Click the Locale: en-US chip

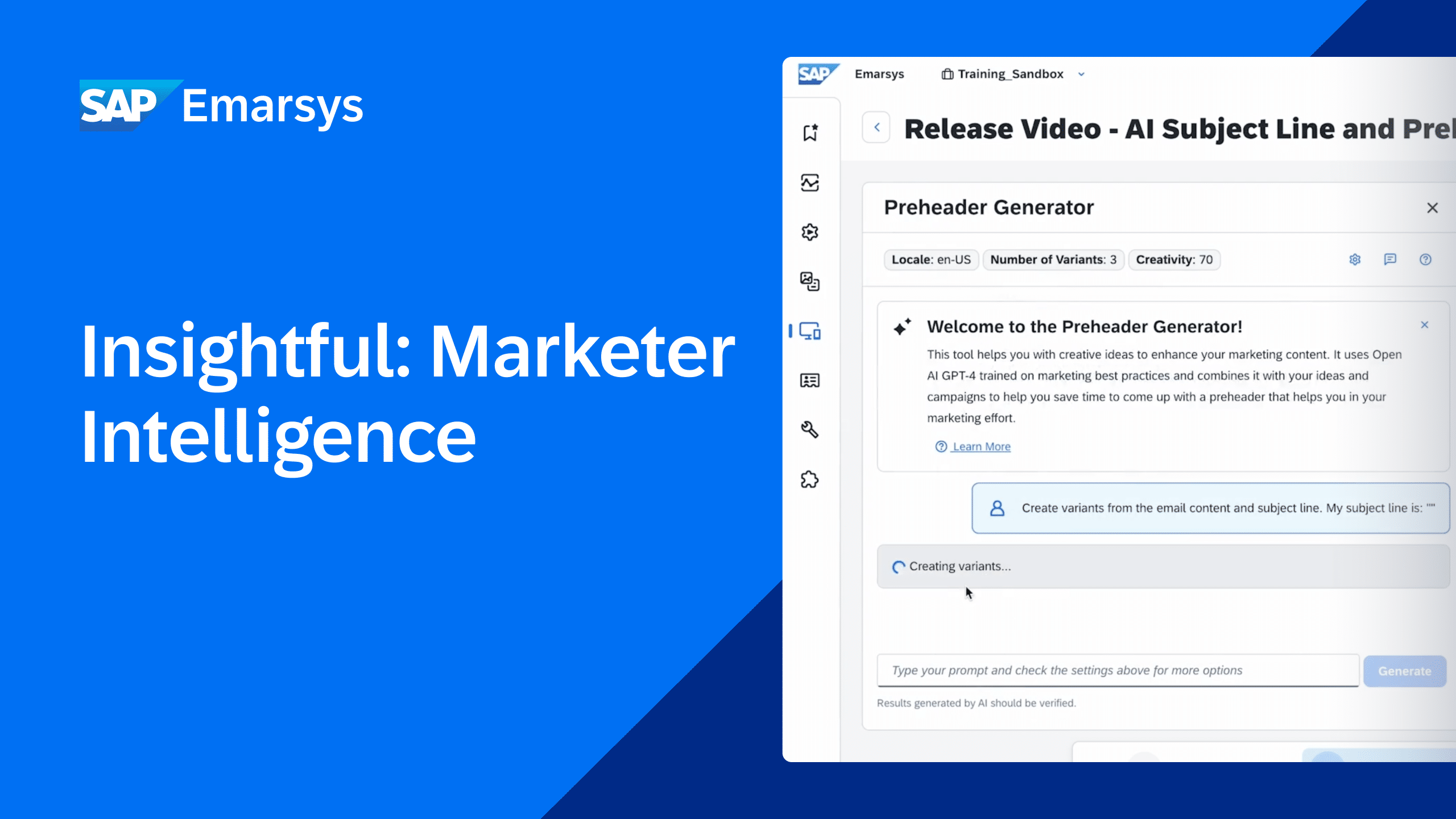(x=931, y=260)
